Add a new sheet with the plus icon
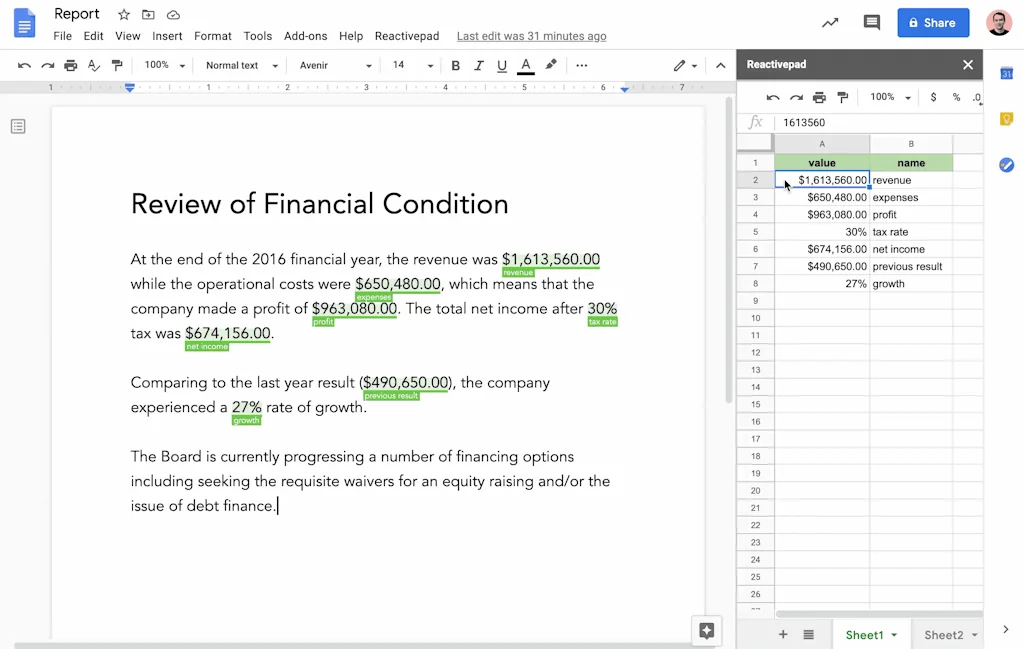Viewport: 1024px width, 649px height. coord(783,634)
